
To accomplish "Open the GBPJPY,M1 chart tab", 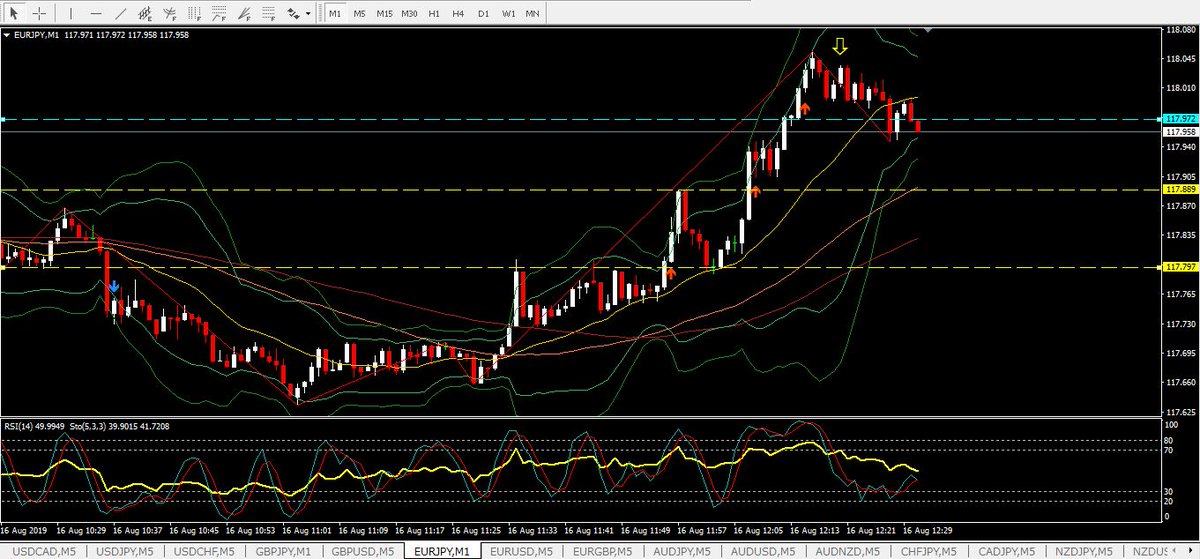I will (x=284, y=551).
